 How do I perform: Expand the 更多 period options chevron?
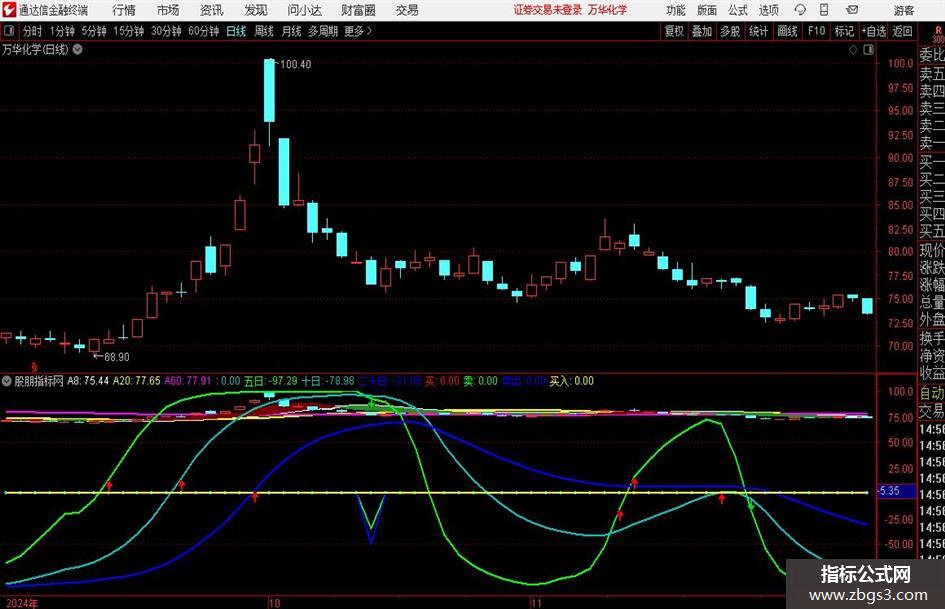click(x=369, y=31)
